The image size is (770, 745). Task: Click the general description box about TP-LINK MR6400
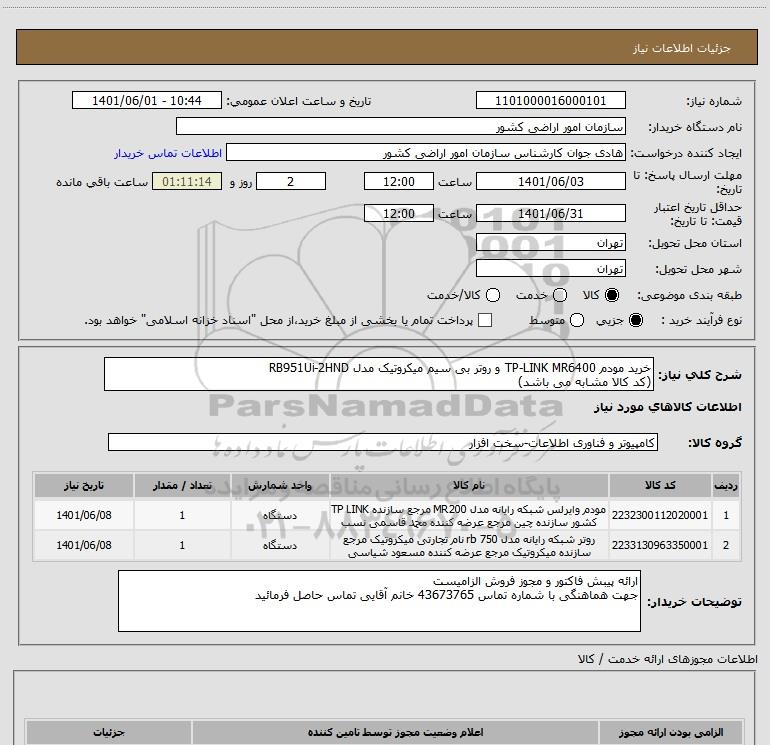click(x=379, y=374)
